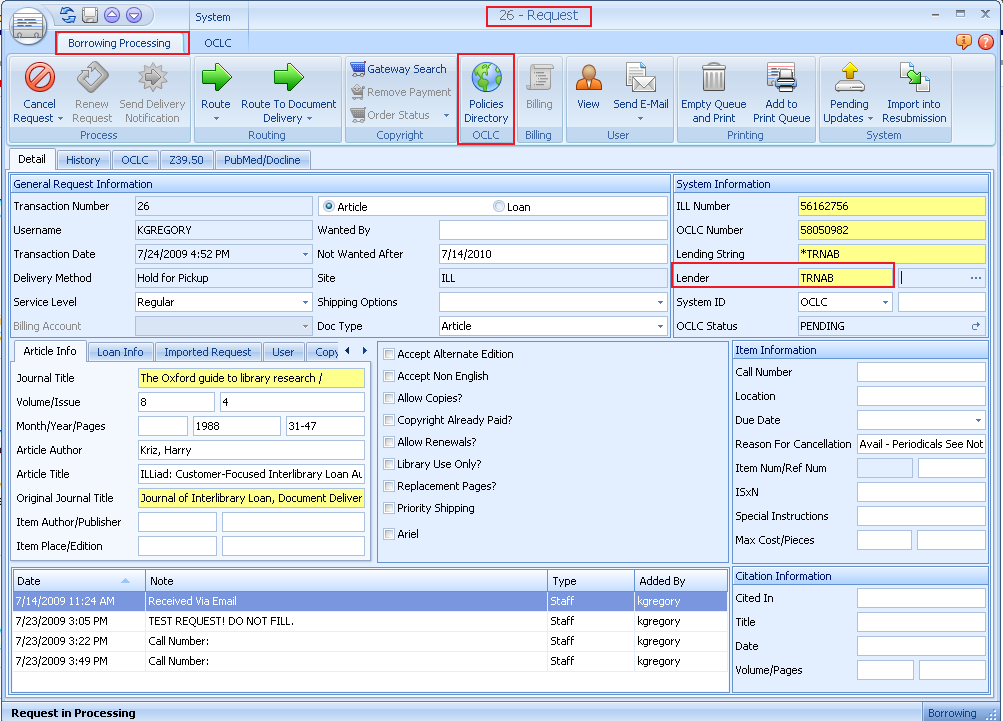Image resolution: width=1003 pixels, height=721 pixels.
Task: Check the Priority Shipping option
Action: (387, 508)
